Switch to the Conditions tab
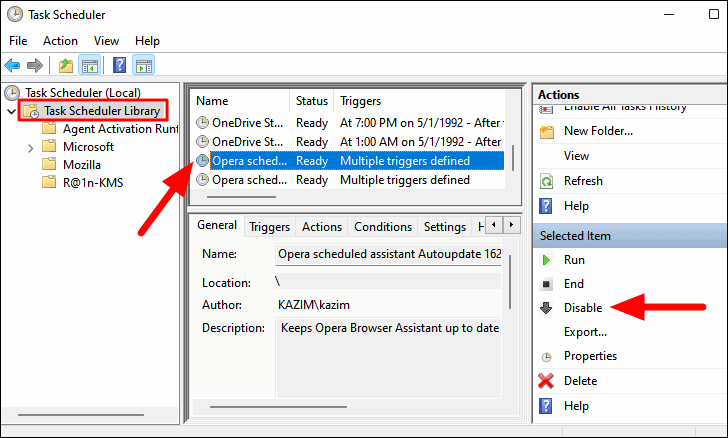This screenshot has width=728, height=438. pyautogui.click(x=383, y=227)
